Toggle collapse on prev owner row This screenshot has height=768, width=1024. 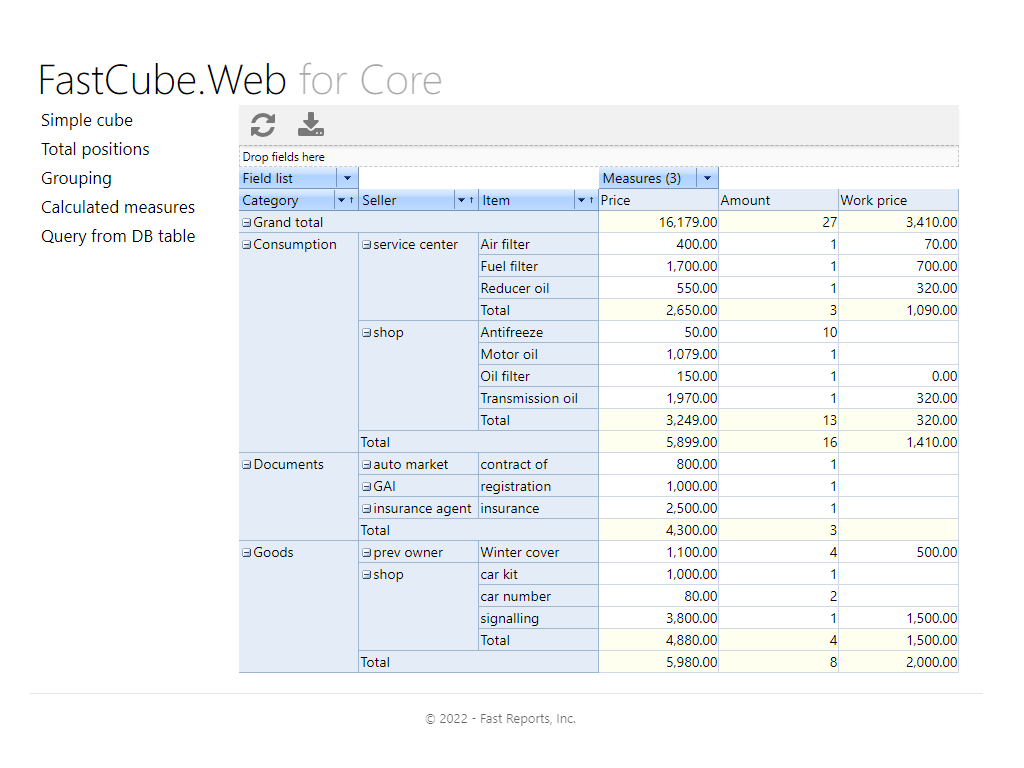tap(367, 553)
